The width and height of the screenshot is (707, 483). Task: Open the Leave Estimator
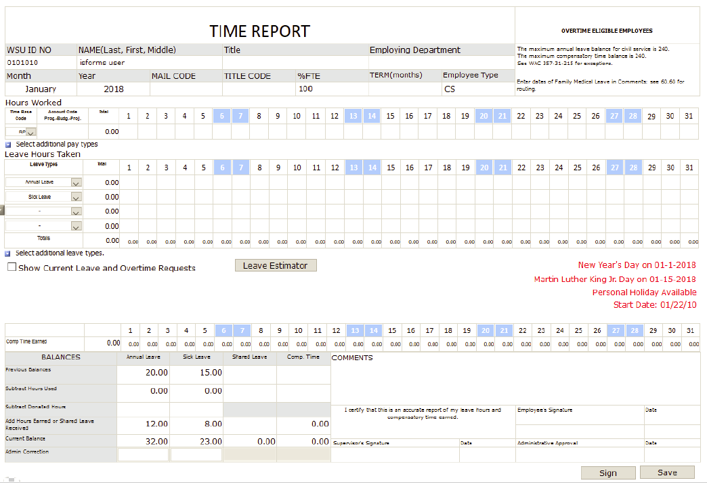(277, 265)
